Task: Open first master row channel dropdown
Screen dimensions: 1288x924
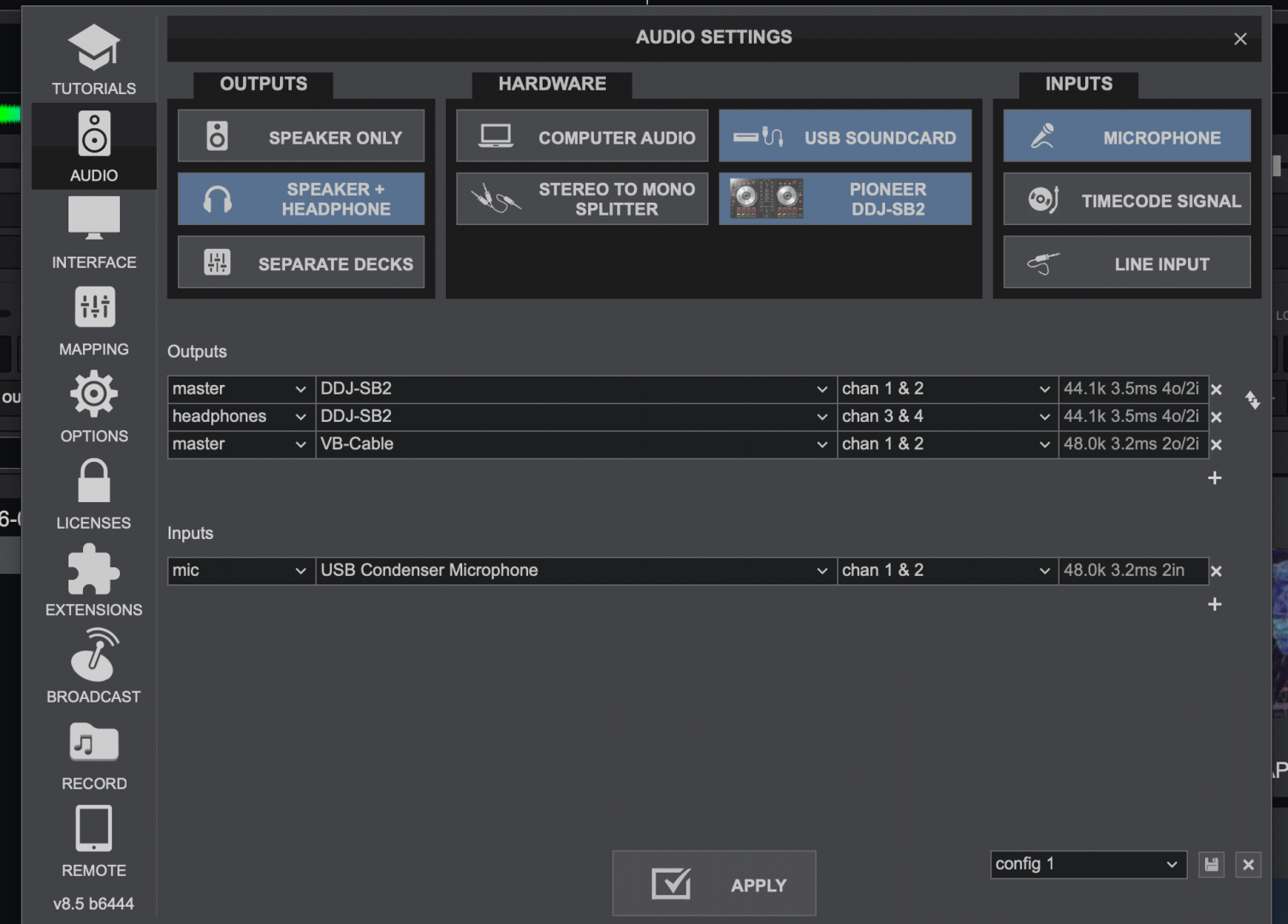Action: pos(947,389)
